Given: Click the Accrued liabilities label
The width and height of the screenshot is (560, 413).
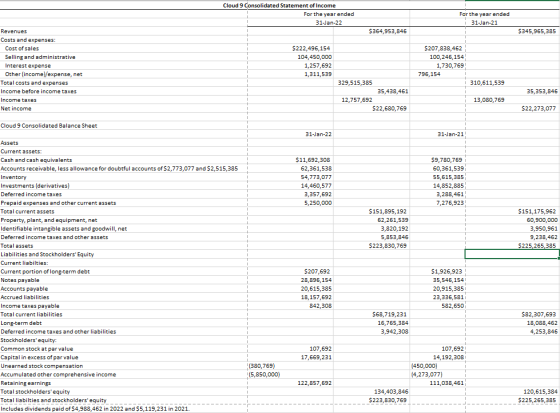Looking at the screenshot, I should coord(25,297).
